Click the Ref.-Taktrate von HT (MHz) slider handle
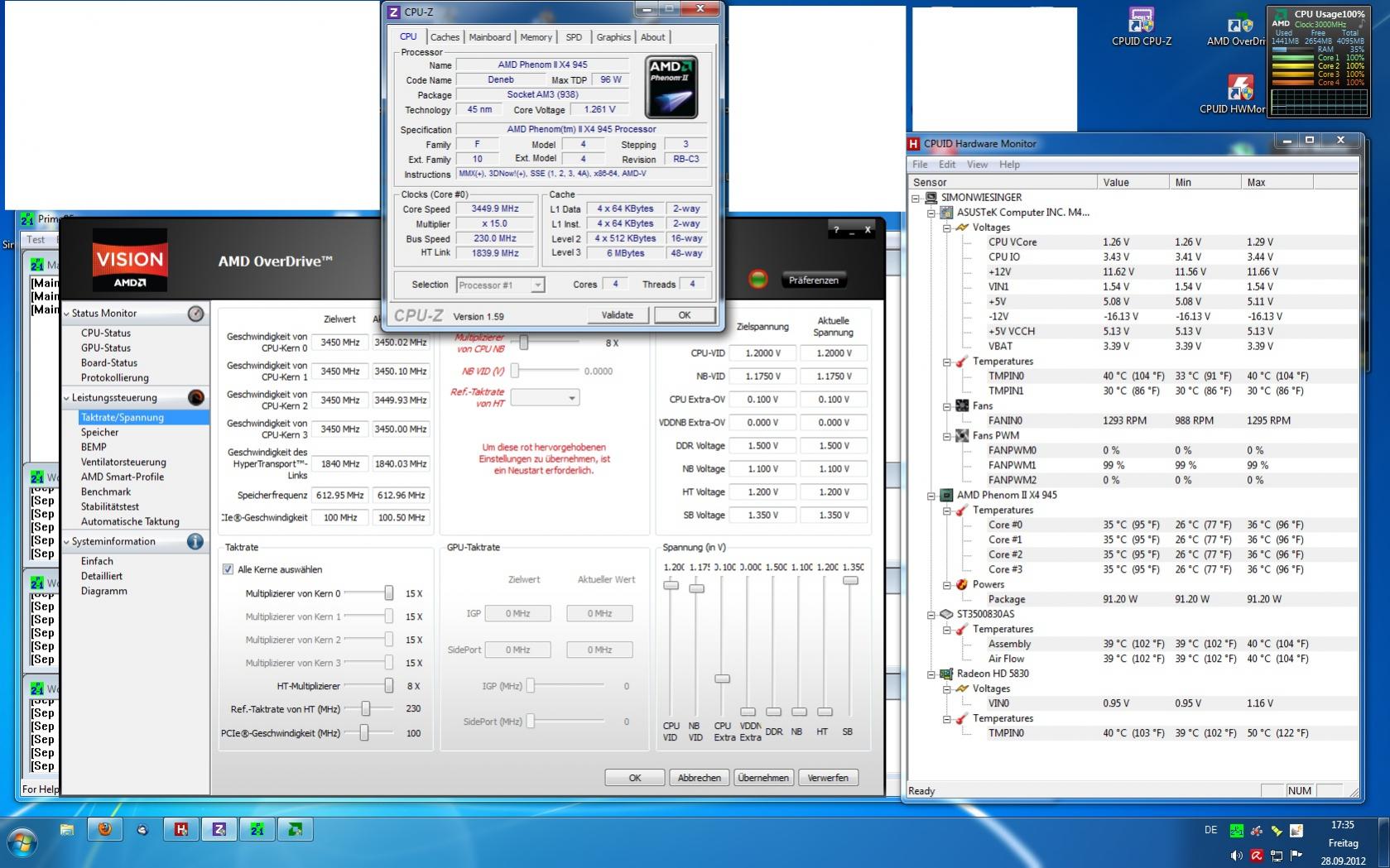Viewport: 1390px width, 868px height. tap(365, 709)
